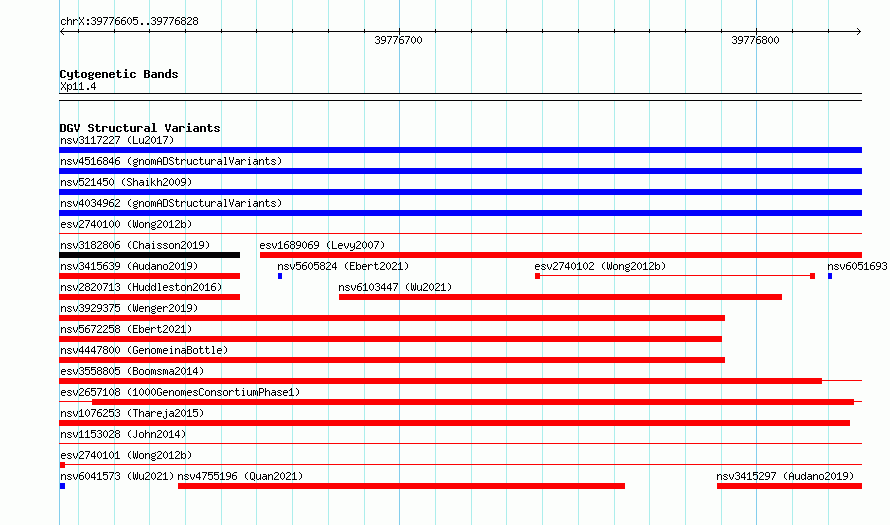Screen dimensions: 890x525
Task: Click the 39776800 ruler tick label
Action: pos(755,40)
